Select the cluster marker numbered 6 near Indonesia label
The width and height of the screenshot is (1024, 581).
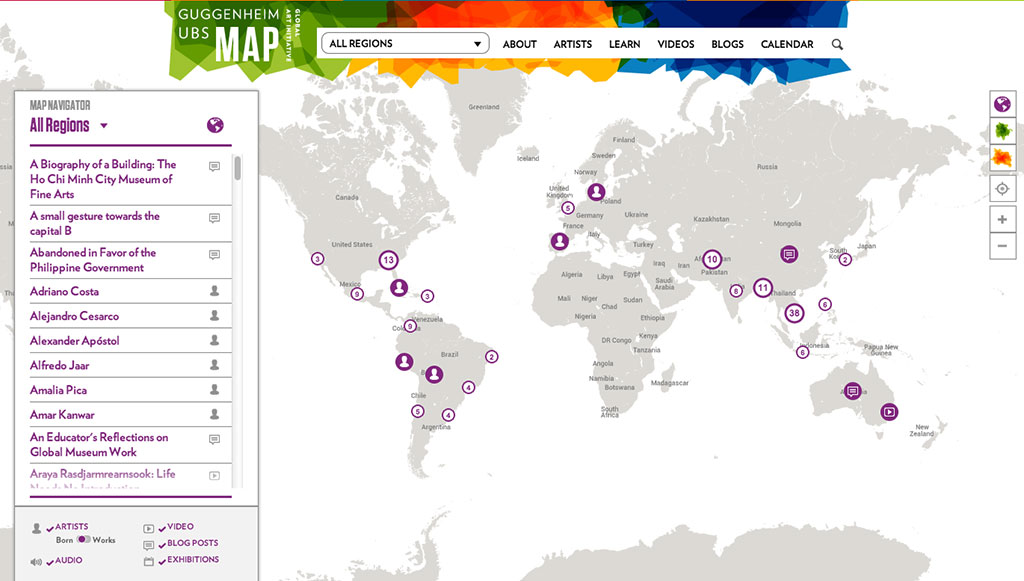click(x=802, y=353)
